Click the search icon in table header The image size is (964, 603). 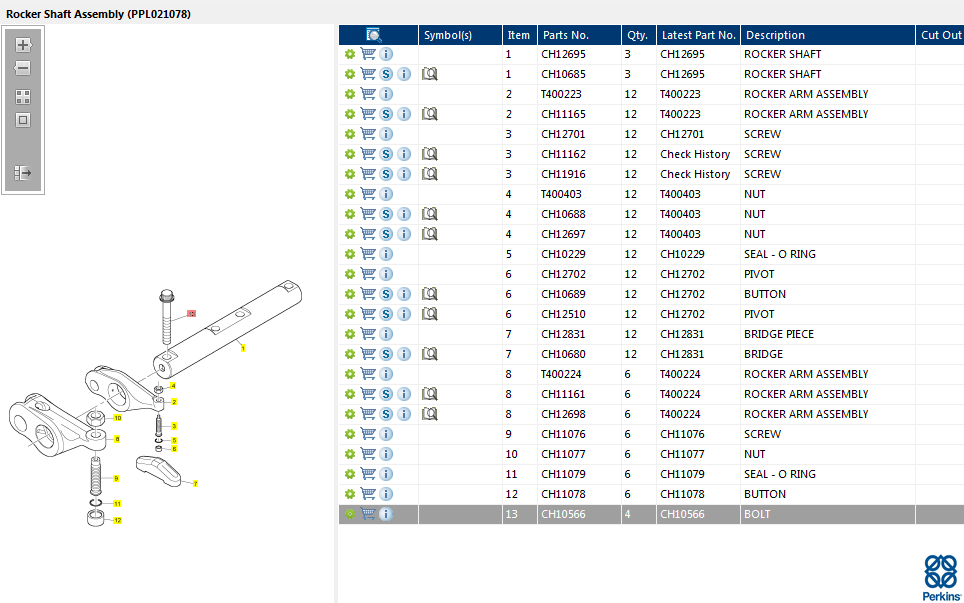click(373, 35)
